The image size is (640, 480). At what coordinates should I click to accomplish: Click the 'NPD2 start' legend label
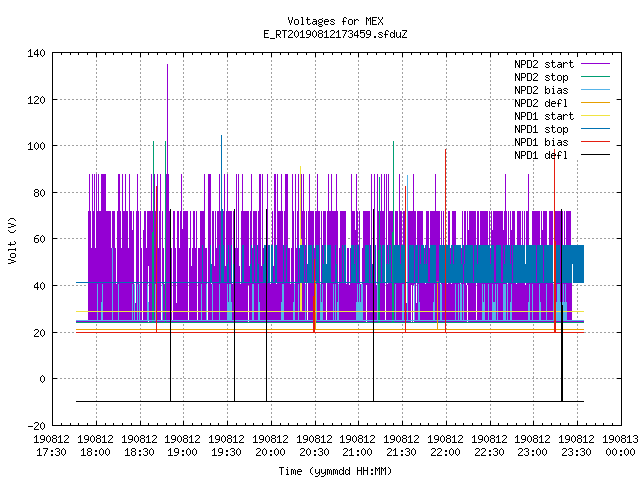tap(544, 64)
